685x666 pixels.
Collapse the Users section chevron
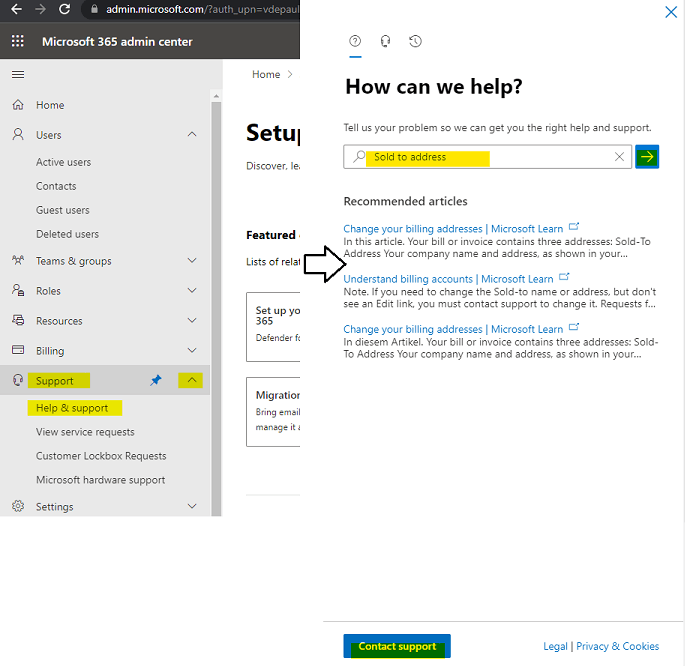coord(192,135)
